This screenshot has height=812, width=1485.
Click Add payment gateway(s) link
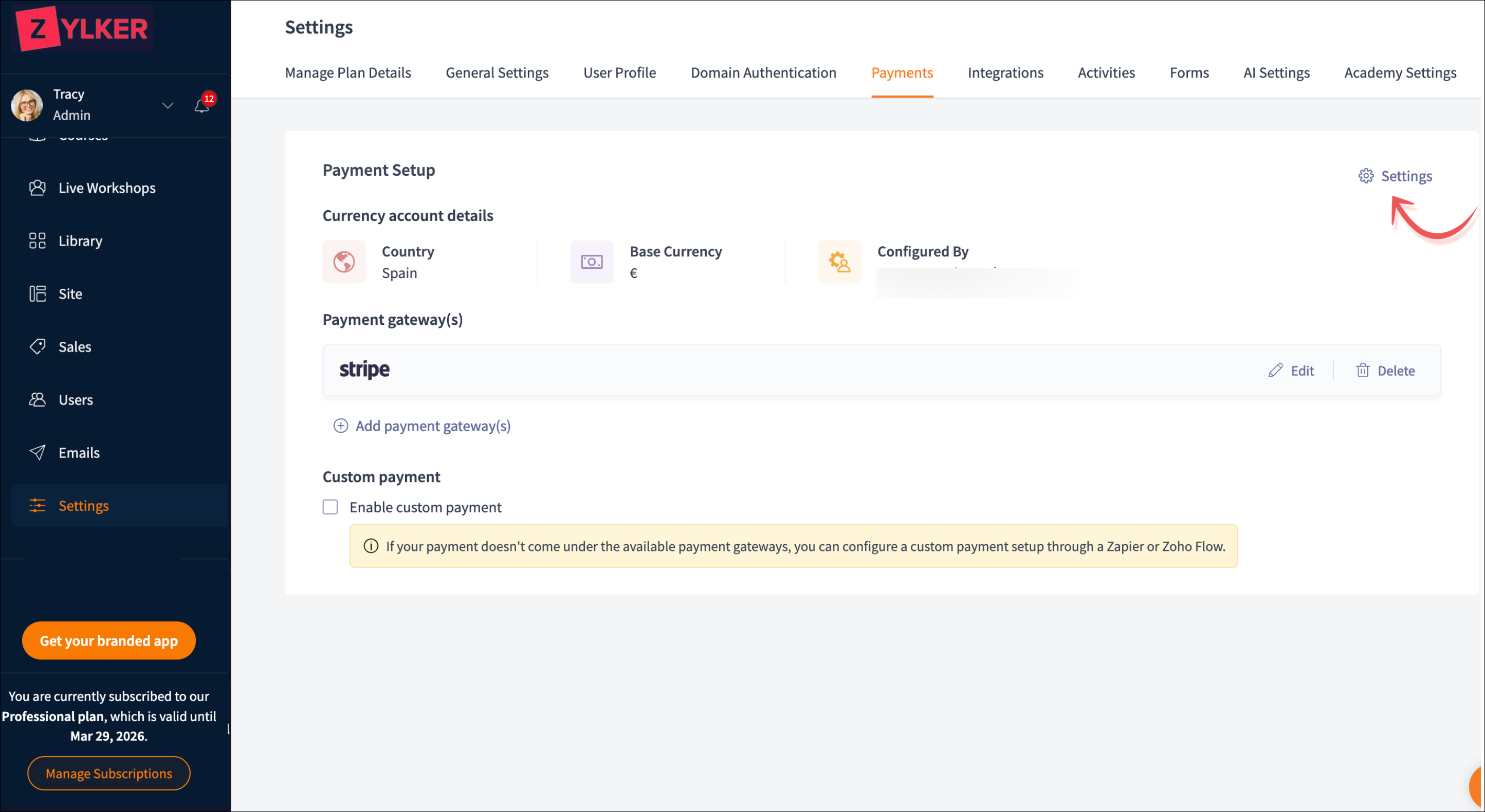point(432,426)
